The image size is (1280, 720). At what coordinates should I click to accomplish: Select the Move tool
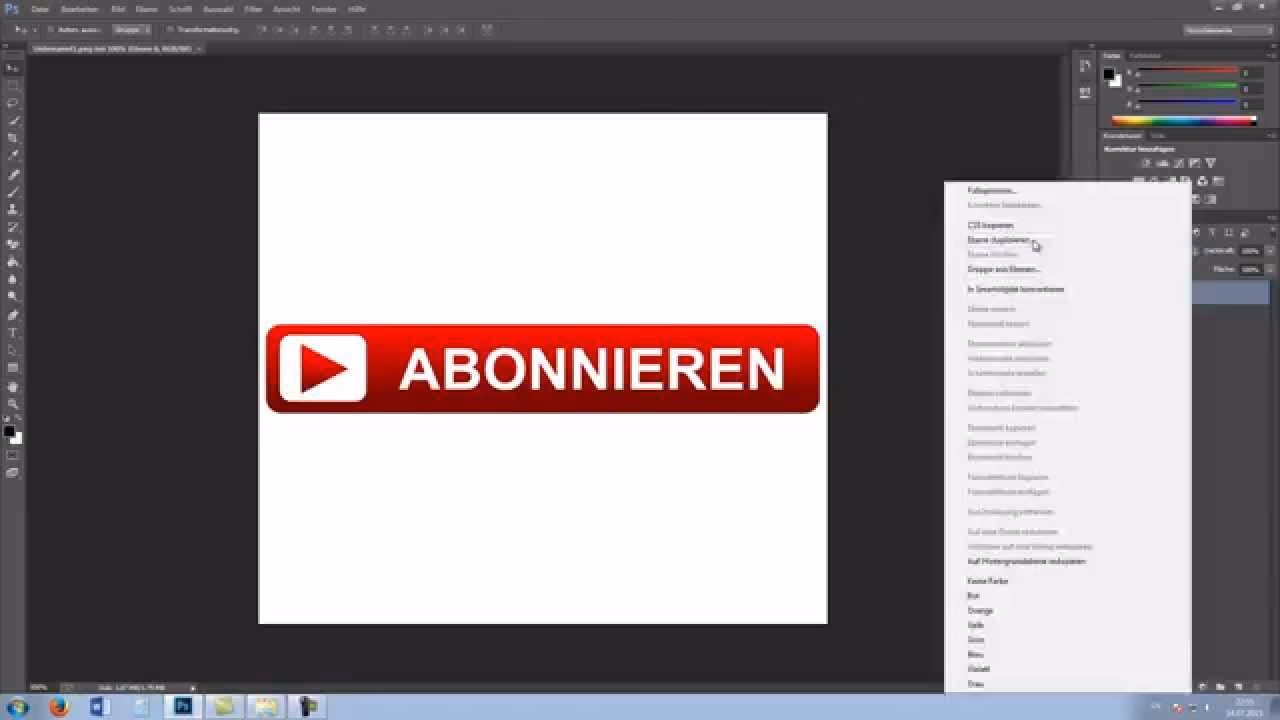tap(13, 66)
